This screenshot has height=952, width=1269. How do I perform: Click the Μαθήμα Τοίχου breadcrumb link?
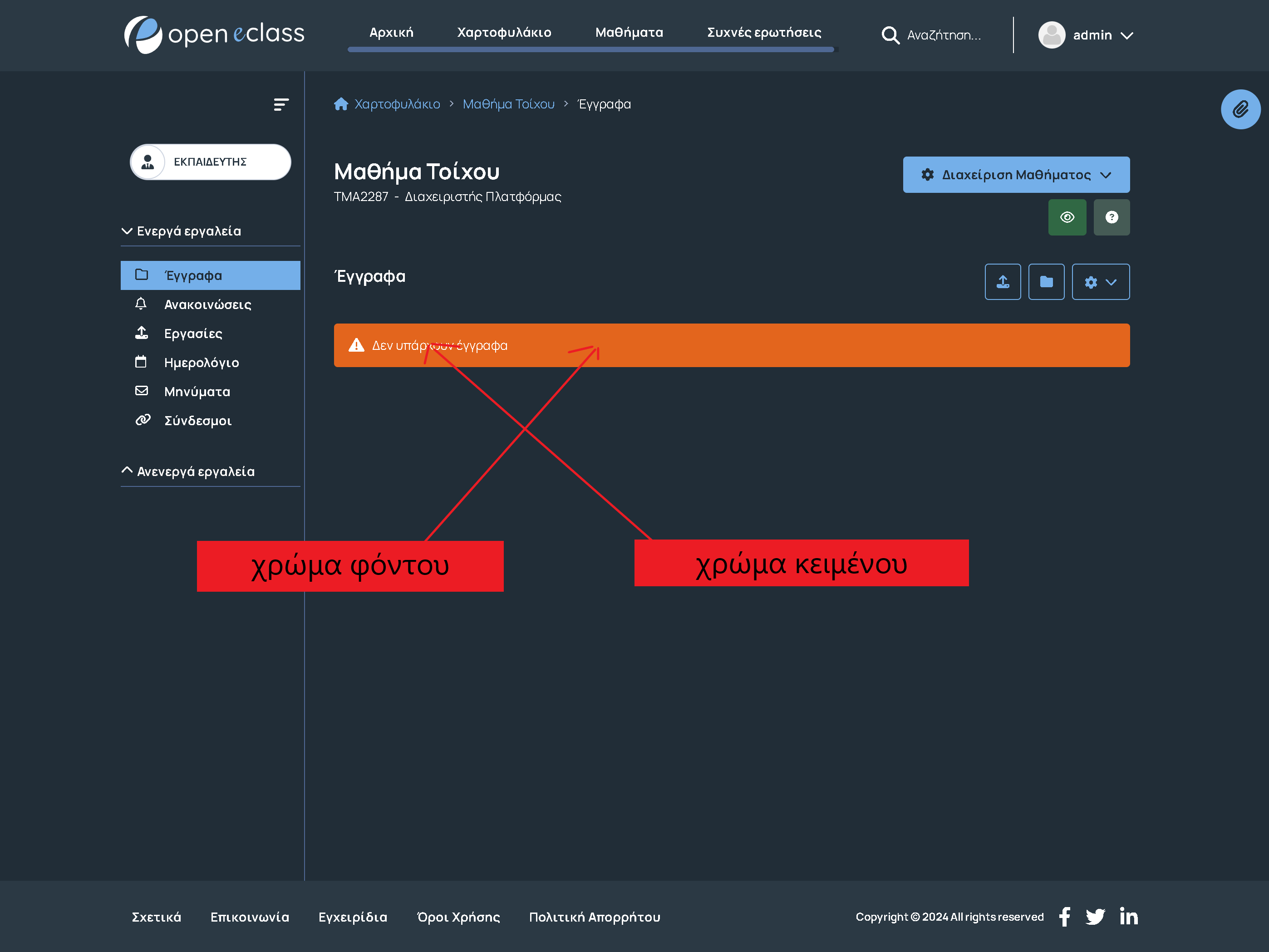tap(508, 104)
